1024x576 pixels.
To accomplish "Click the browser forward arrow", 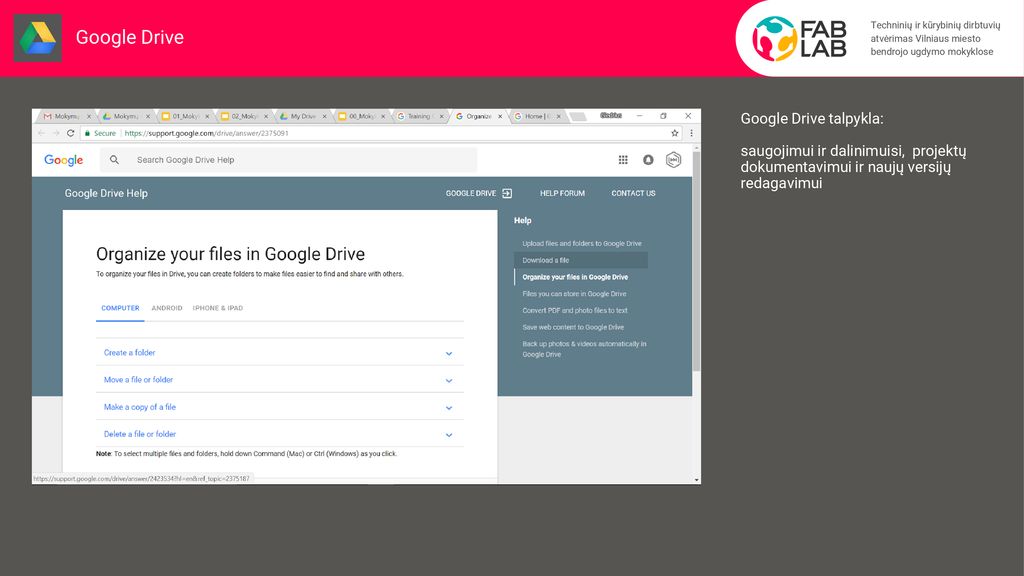I will click(x=56, y=133).
